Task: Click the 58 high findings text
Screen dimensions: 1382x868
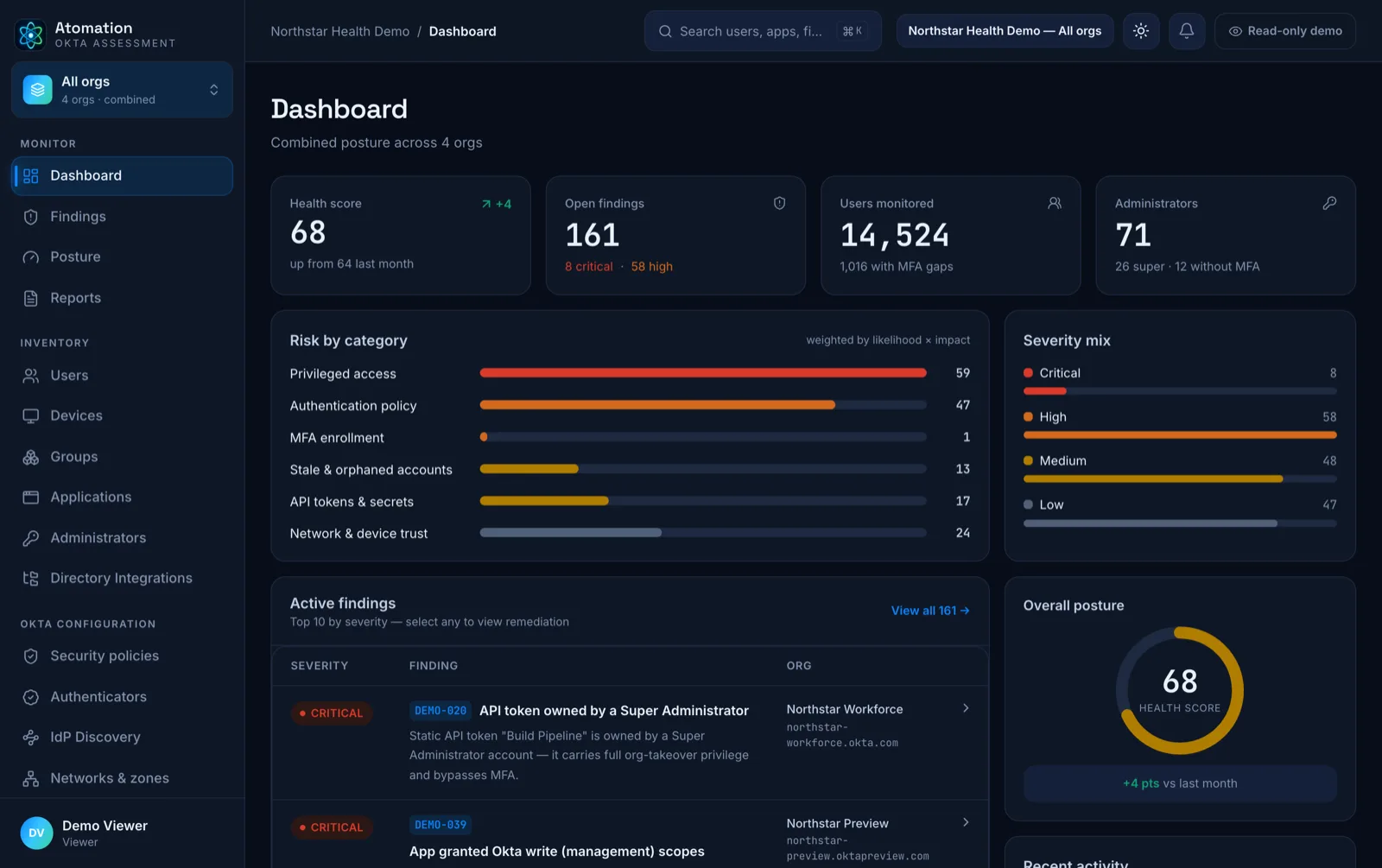Action: point(652,267)
